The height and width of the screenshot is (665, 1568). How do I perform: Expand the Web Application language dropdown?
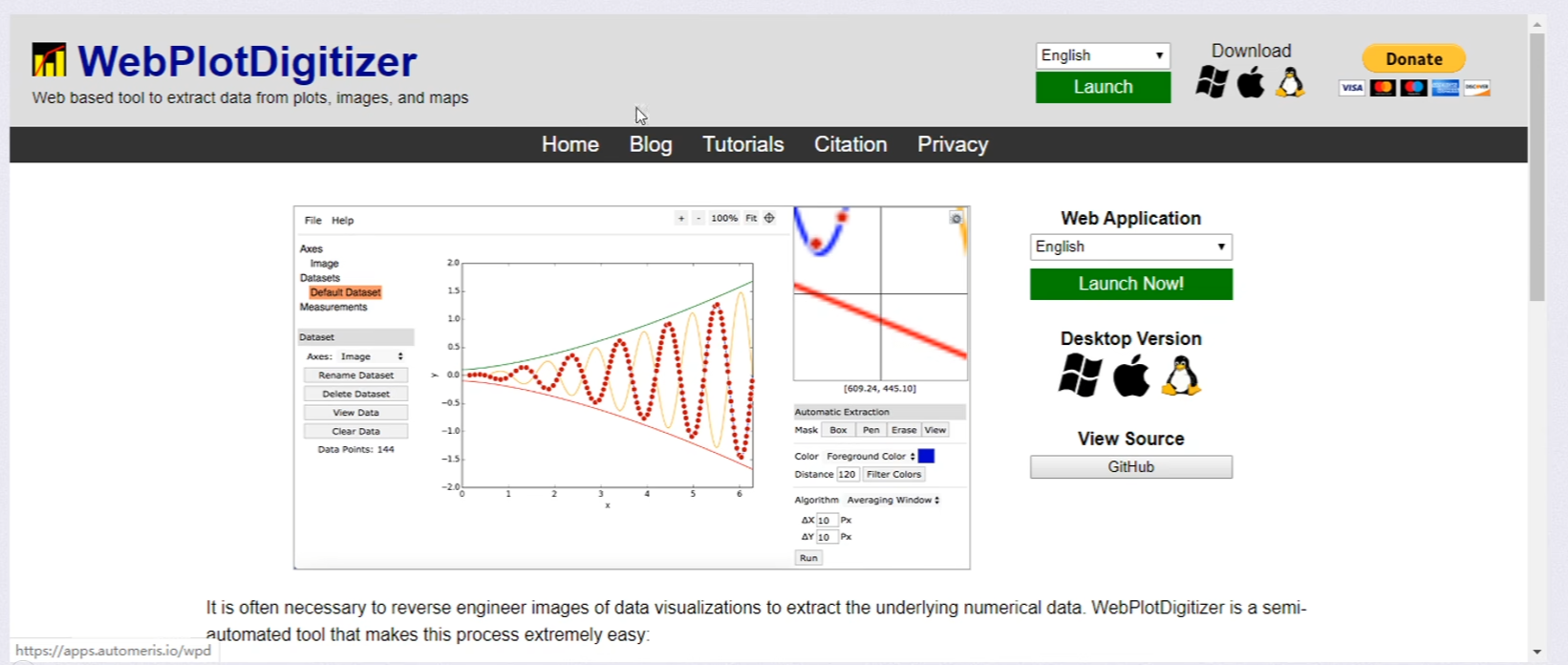[x=1130, y=247]
